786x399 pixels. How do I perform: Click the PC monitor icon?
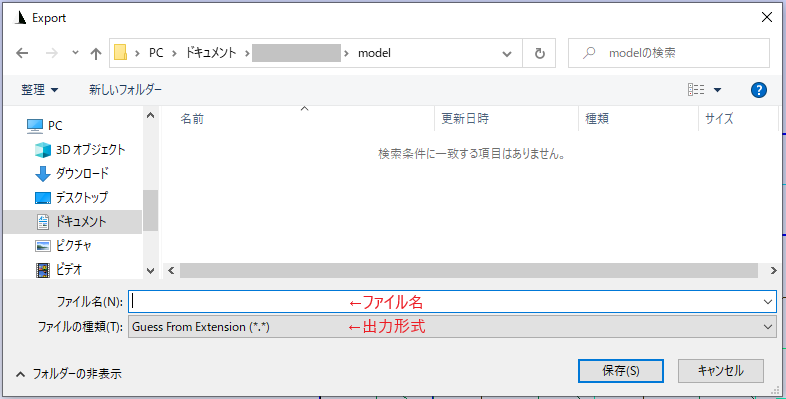pyautogui.click(x=35, y=126)
